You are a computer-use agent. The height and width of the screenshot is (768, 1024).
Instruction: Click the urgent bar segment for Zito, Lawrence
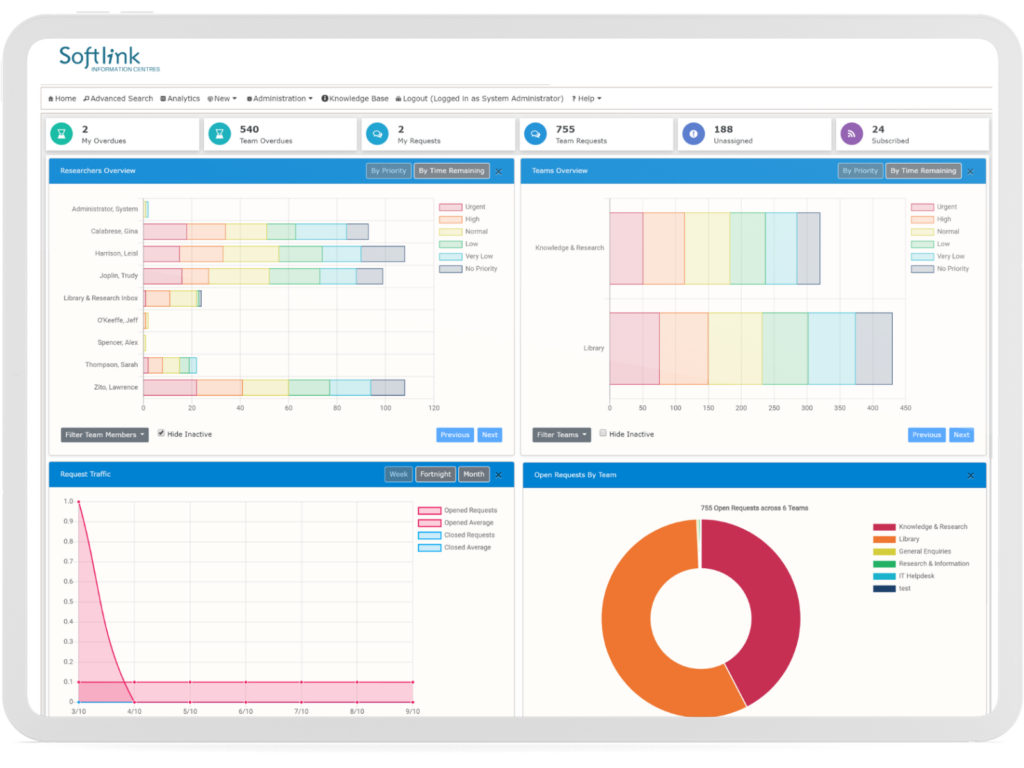(170, 388)
